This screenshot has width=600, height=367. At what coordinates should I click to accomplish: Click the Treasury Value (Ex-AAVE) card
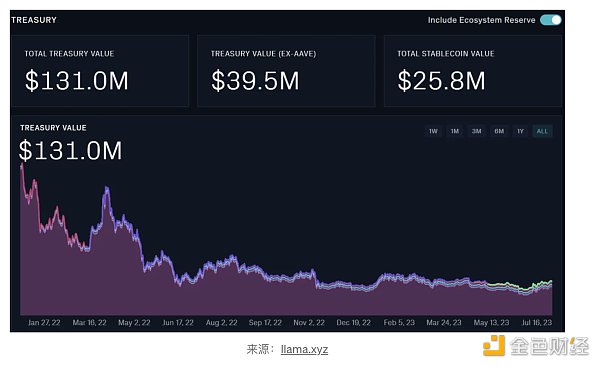click(286, 71)
